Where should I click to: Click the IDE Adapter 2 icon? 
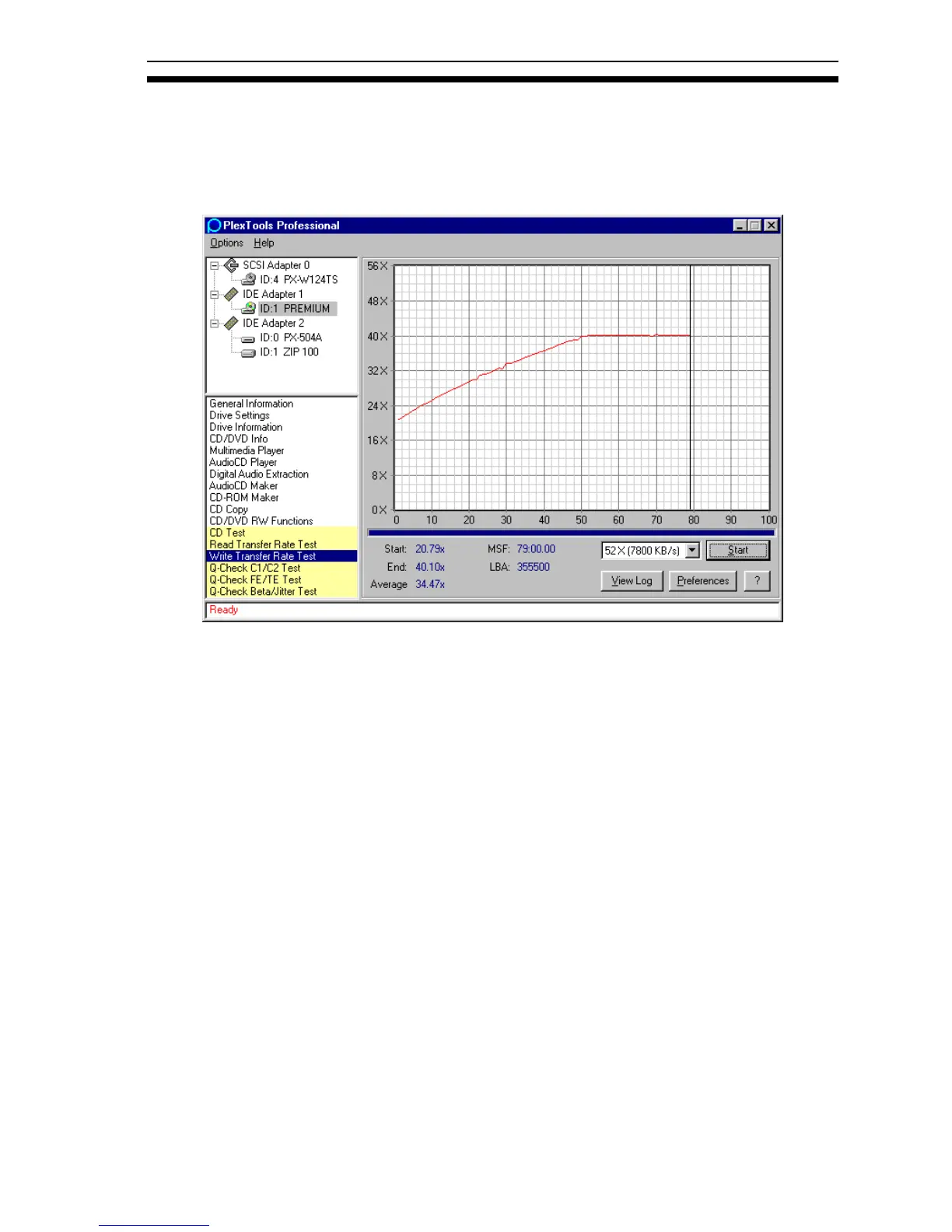pyautogui.click(x=231, y=323)
